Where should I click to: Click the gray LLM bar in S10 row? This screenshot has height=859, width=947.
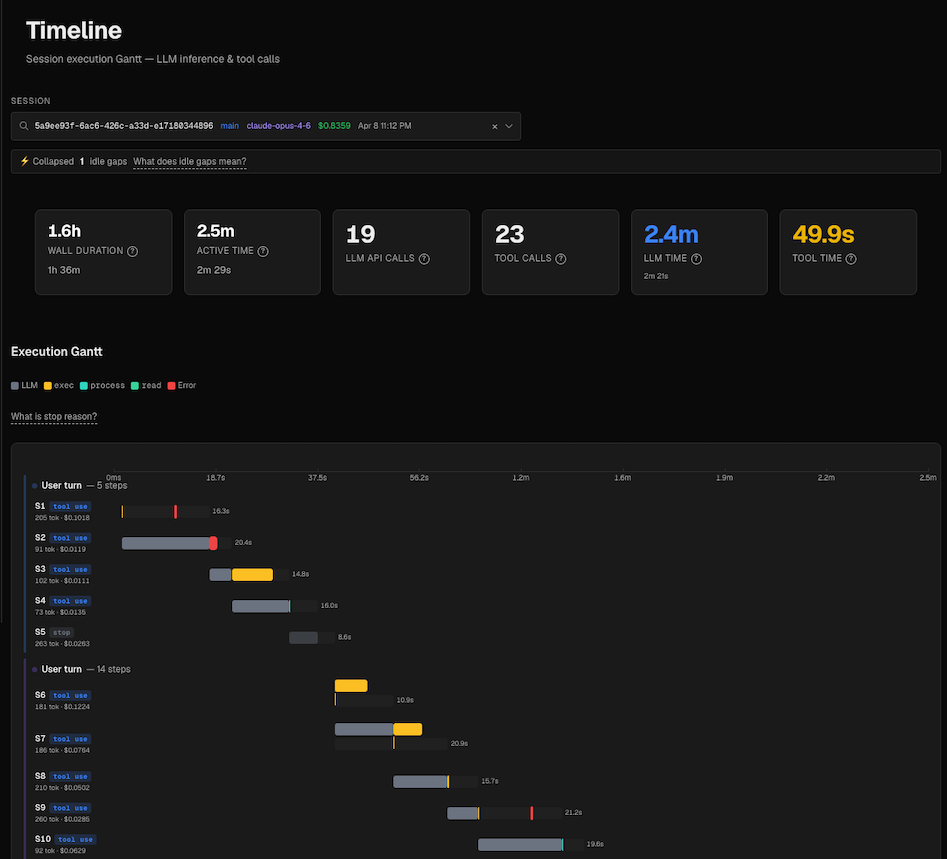click(520, 845)
